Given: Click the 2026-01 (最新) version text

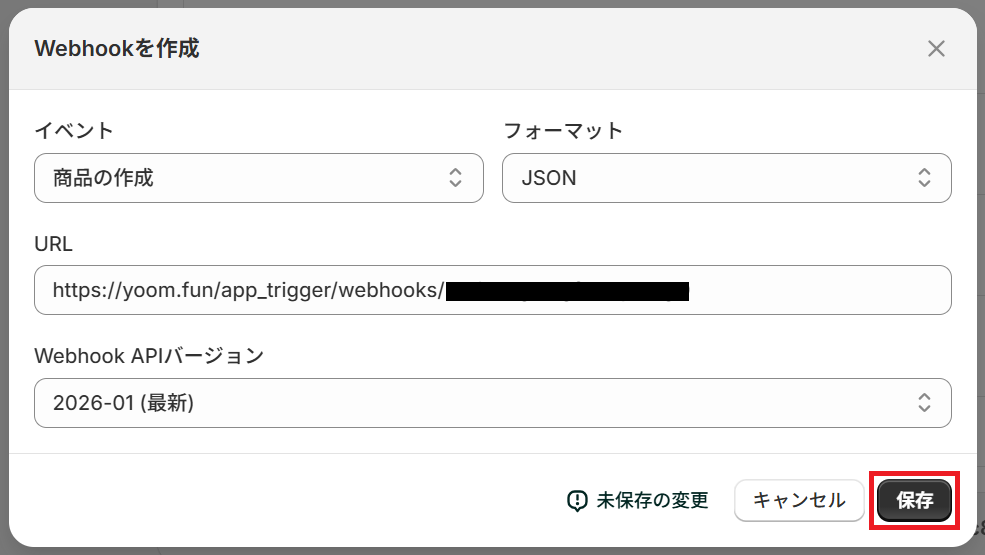Looking at the screenshot, I should point(123,403).
